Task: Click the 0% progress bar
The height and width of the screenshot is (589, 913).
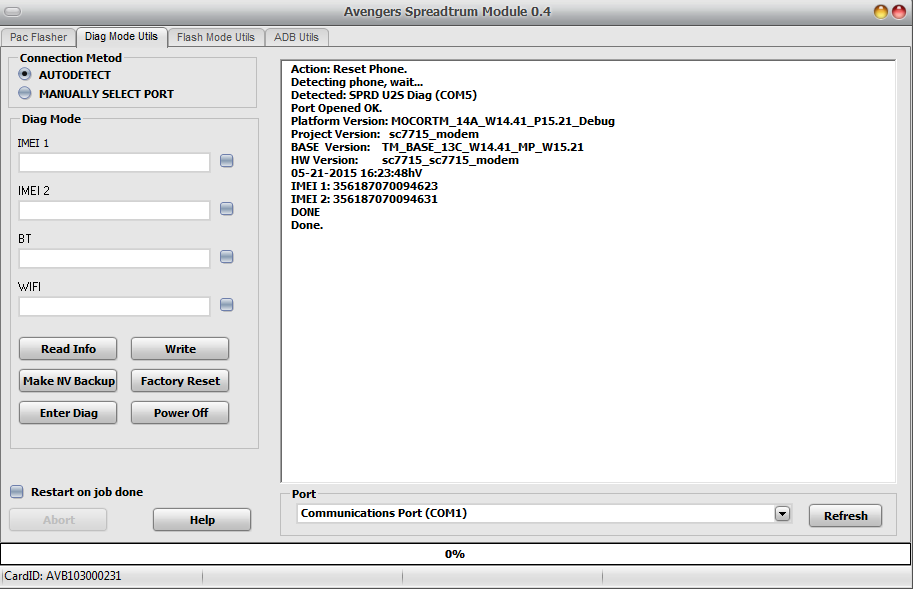Action: [455, 554]
